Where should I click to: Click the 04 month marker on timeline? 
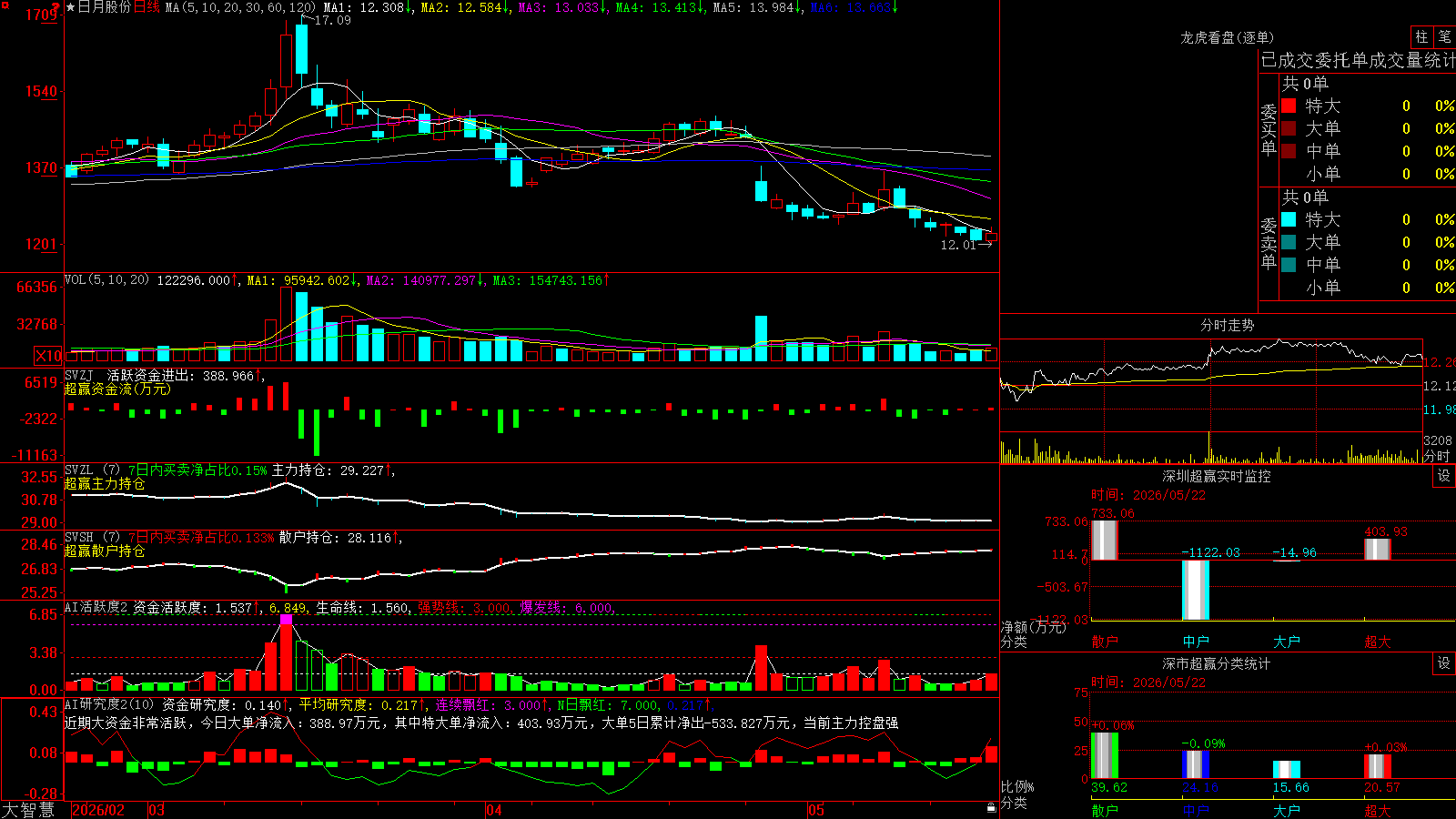click(494, 810)
